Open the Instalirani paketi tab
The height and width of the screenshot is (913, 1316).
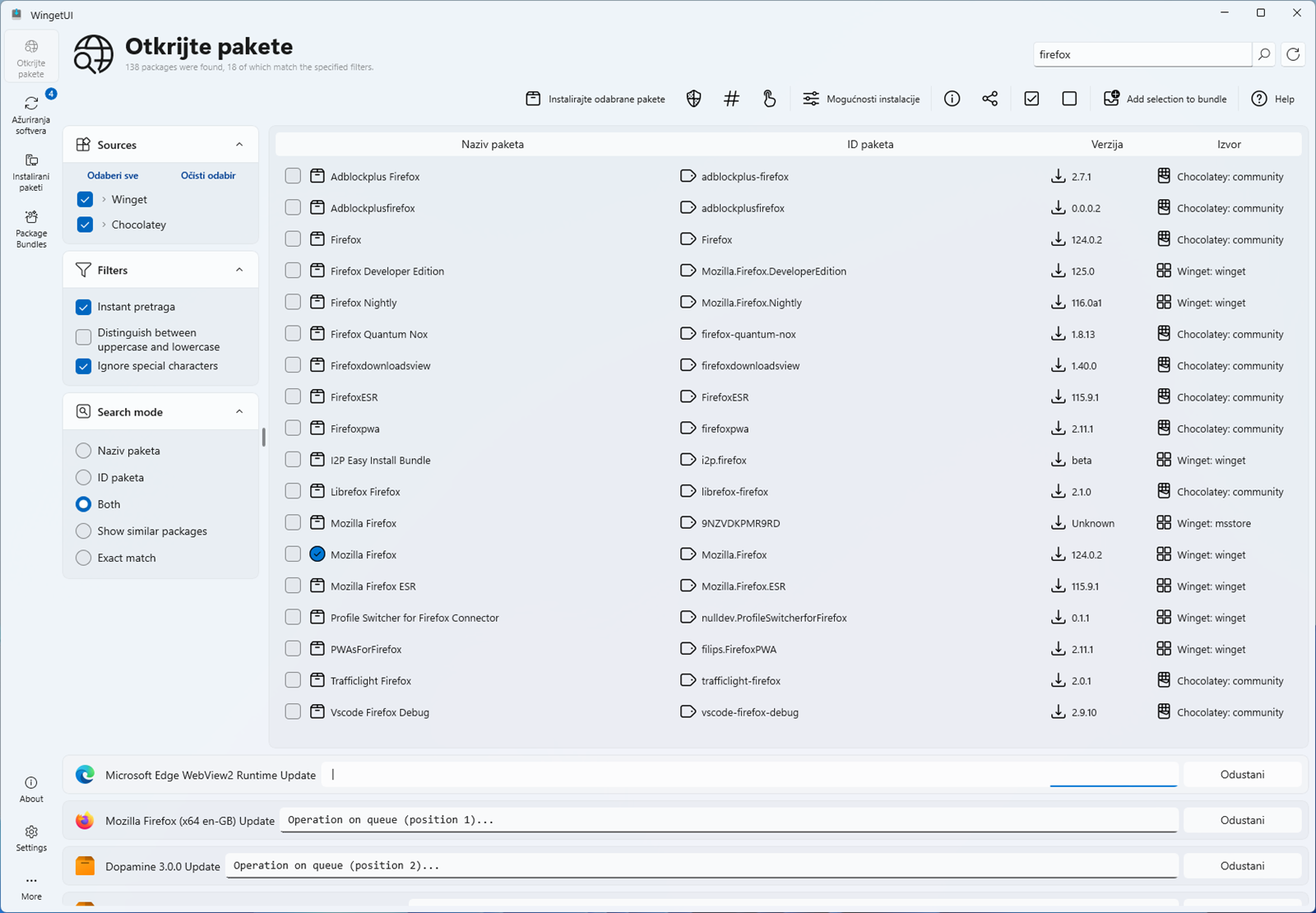[x=31, y=173]
